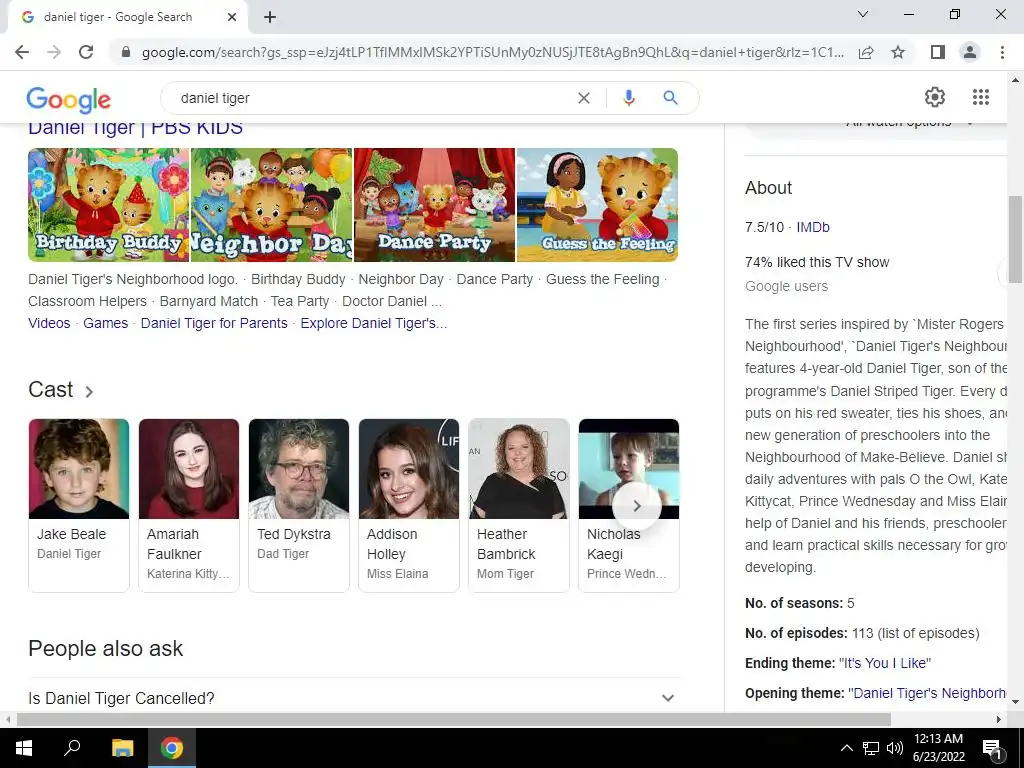Open Nicholas Kaegi cast card
This screenshot has height=768, width=1024.
[x=629, y=505]
